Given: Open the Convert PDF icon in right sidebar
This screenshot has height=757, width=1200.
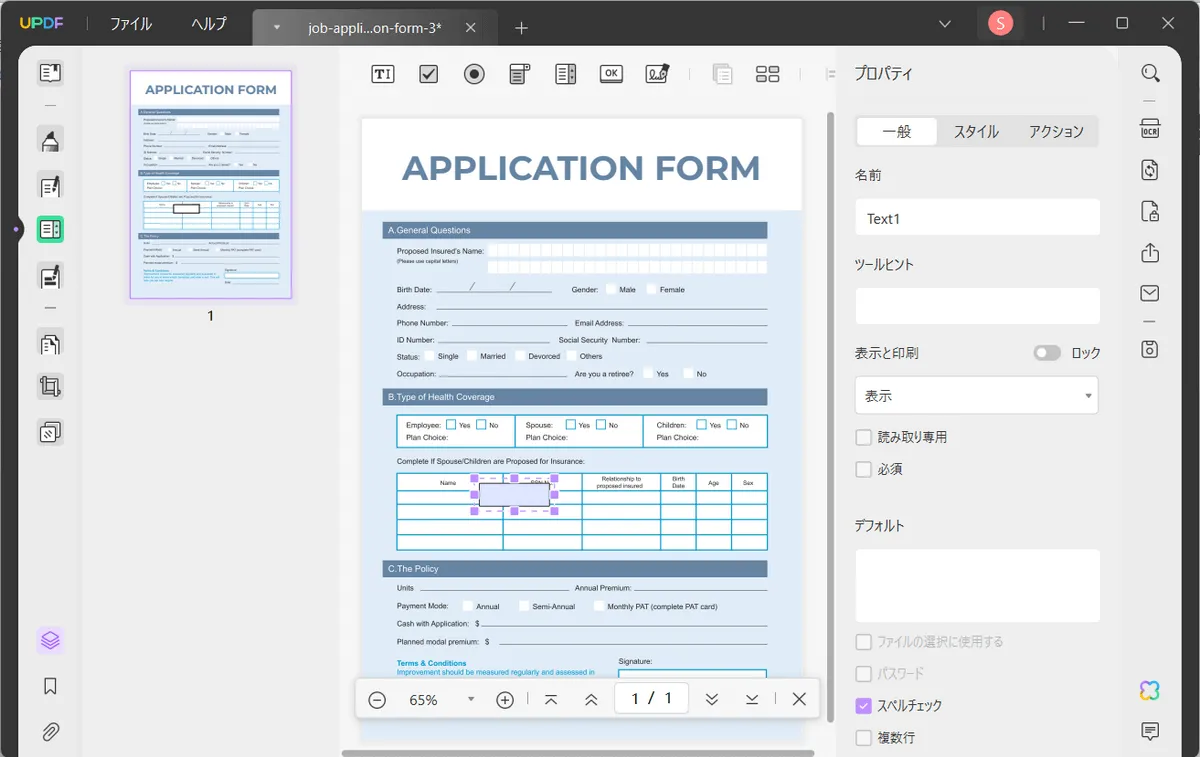Looking at the screenshot, I should coord(1150,170).
